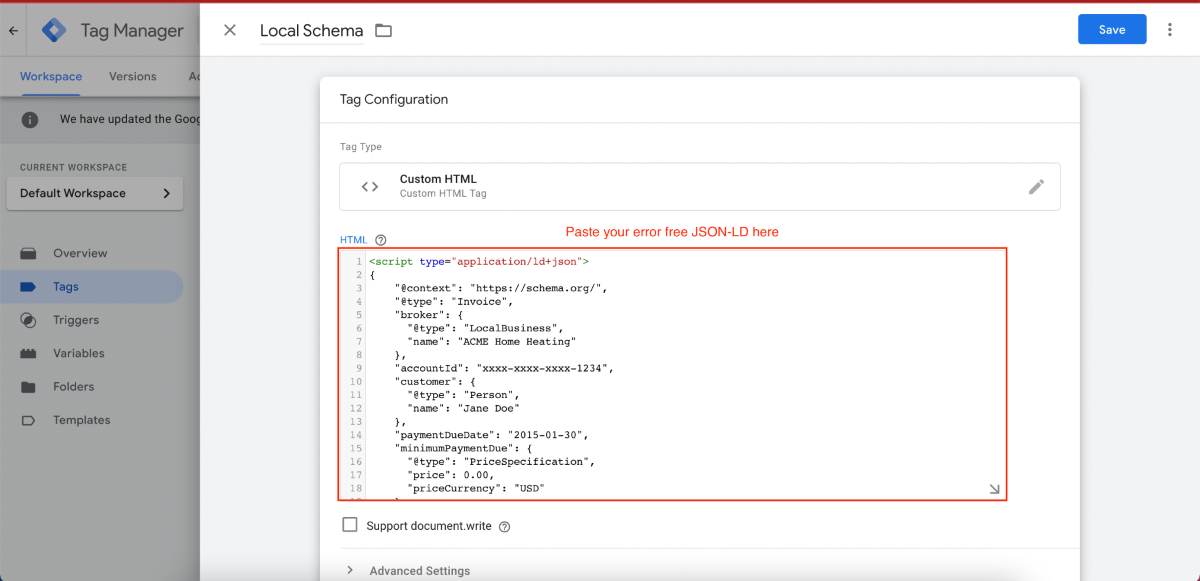Open Triggers in the sidebar
This screenshot has width=1200, height=581.
(76, 320)
